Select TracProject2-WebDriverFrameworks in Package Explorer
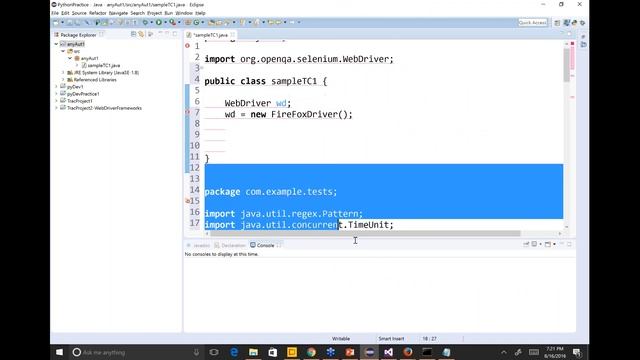 tap(104, 108)
